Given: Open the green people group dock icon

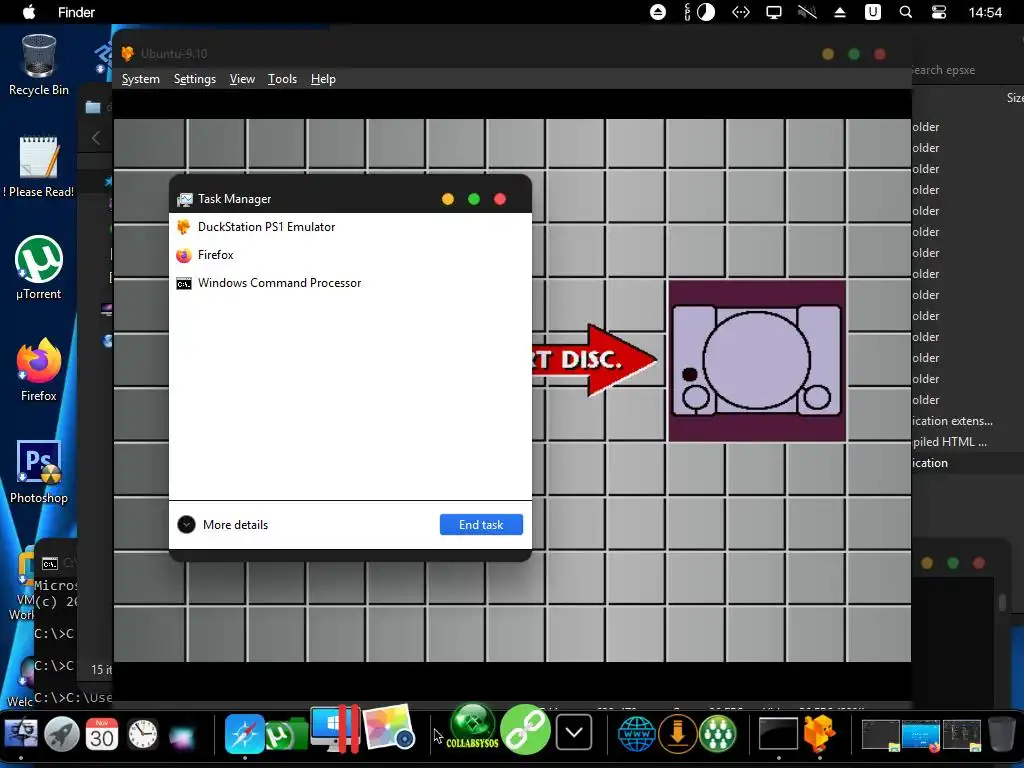Looking at the screenshot, I should pos(718,734).
